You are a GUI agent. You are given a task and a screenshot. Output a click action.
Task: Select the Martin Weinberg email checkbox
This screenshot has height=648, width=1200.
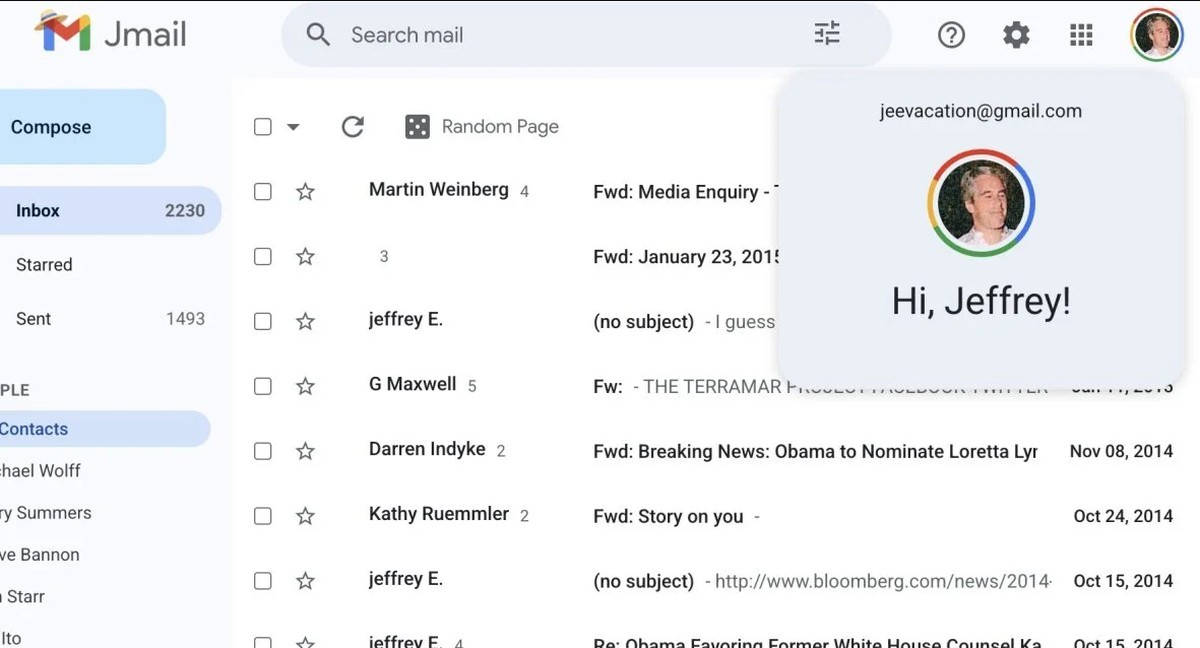[262, 191]
